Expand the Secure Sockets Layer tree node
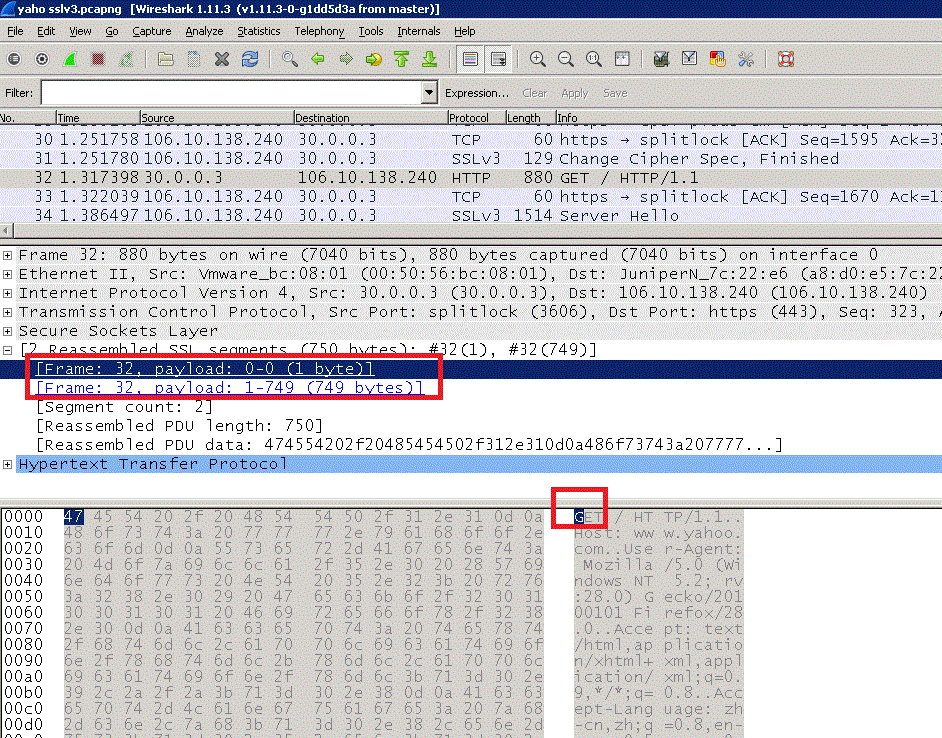Image resolution: width=942 pixels, height=738 pixels. 9,331
